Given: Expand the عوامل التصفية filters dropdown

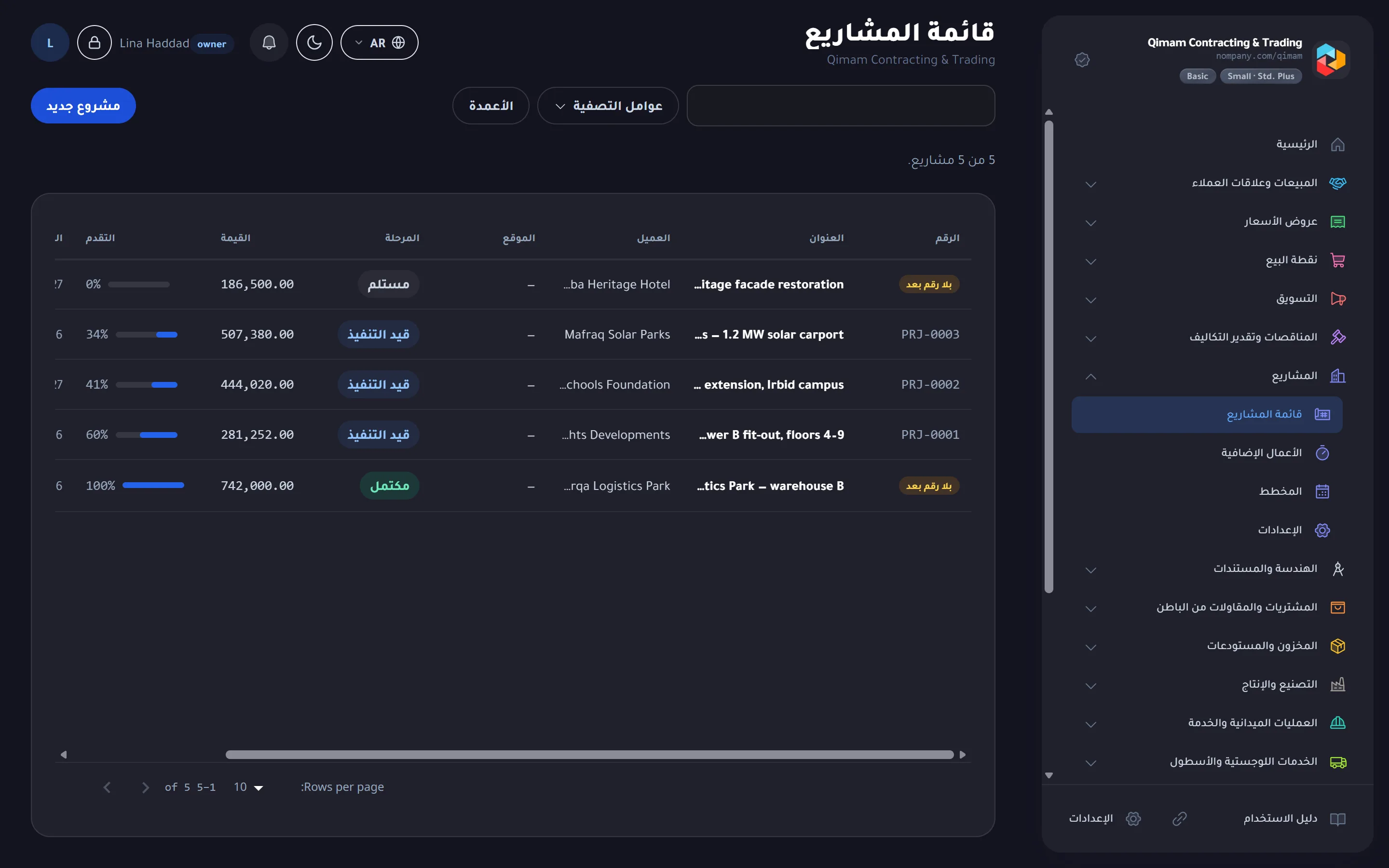Looking at the screenshot, I should (608, 106).
